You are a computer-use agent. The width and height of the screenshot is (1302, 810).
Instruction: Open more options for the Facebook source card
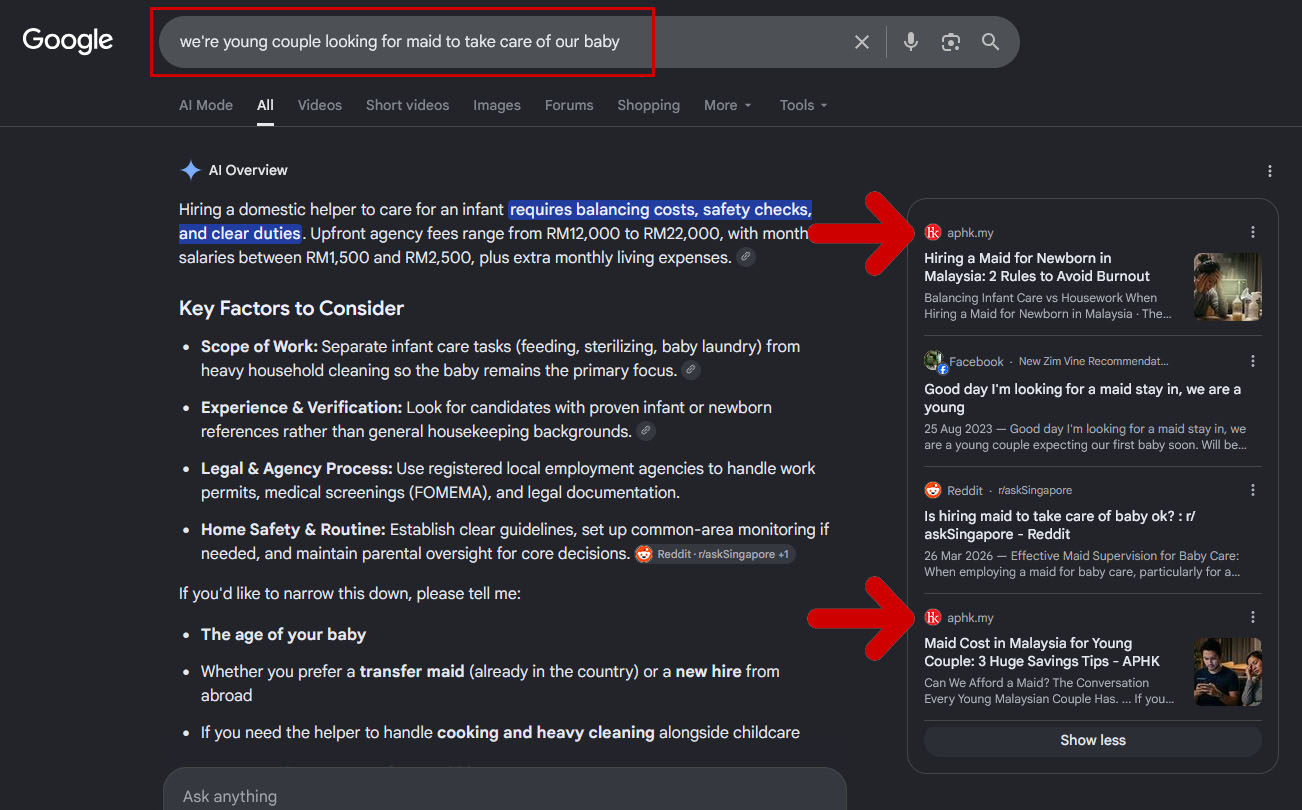[x=1253, y=361]
